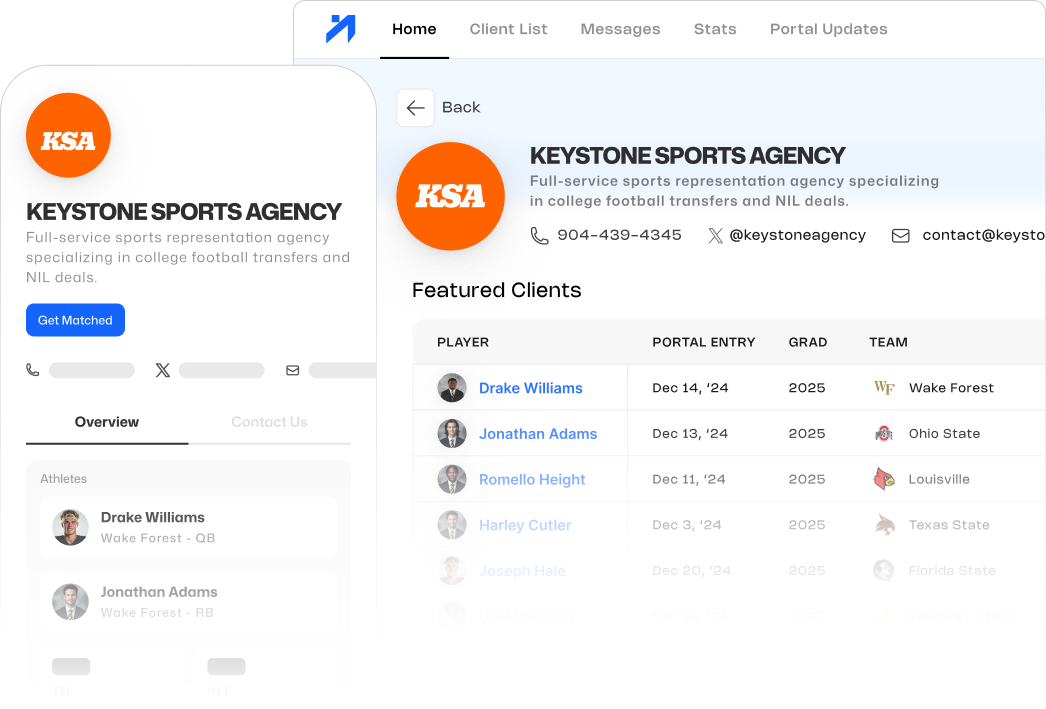This screenshot has width=1046, height=709.
Task: Click the Louisville cardinal team logo
Action: 884,480
